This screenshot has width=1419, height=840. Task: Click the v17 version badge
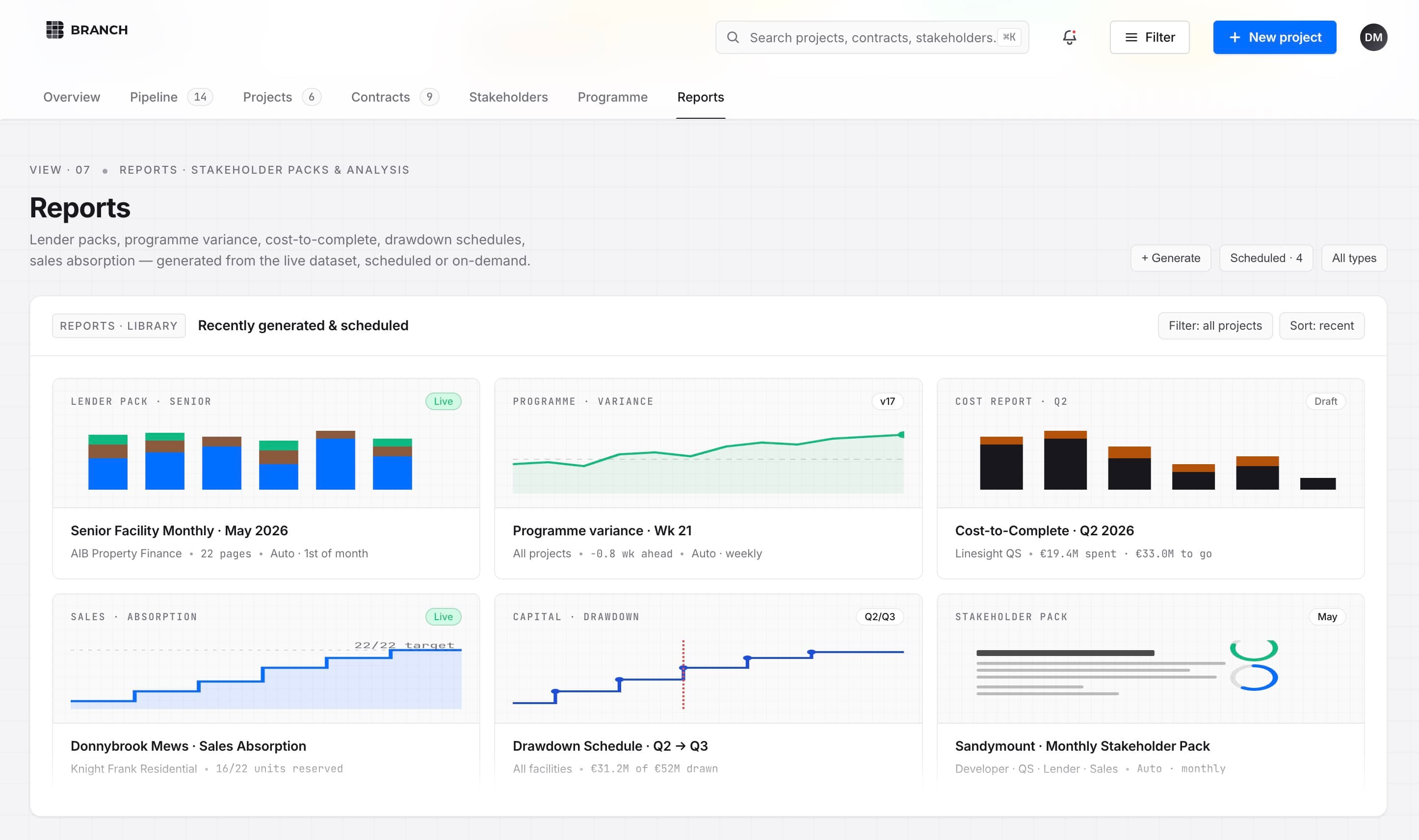pos(888,401)
